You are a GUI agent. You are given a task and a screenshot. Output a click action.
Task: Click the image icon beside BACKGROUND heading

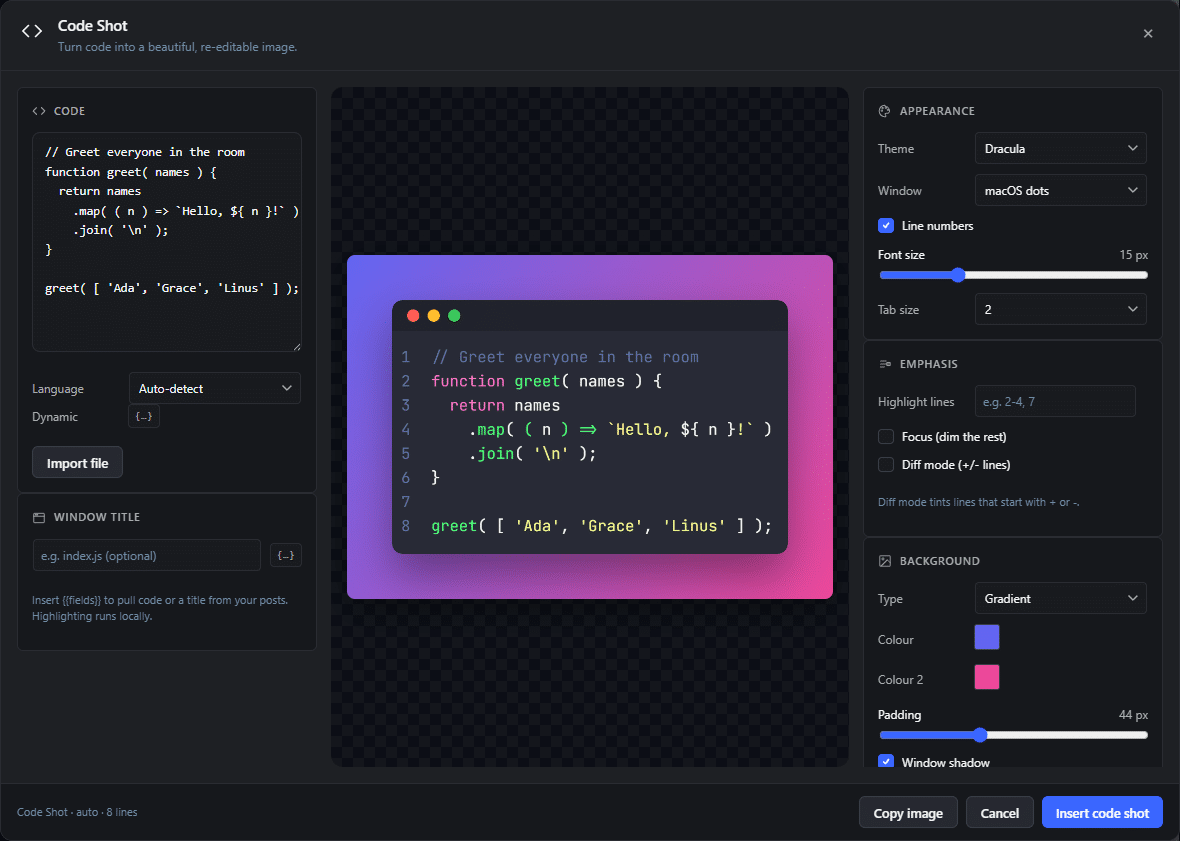click(884, 561)
